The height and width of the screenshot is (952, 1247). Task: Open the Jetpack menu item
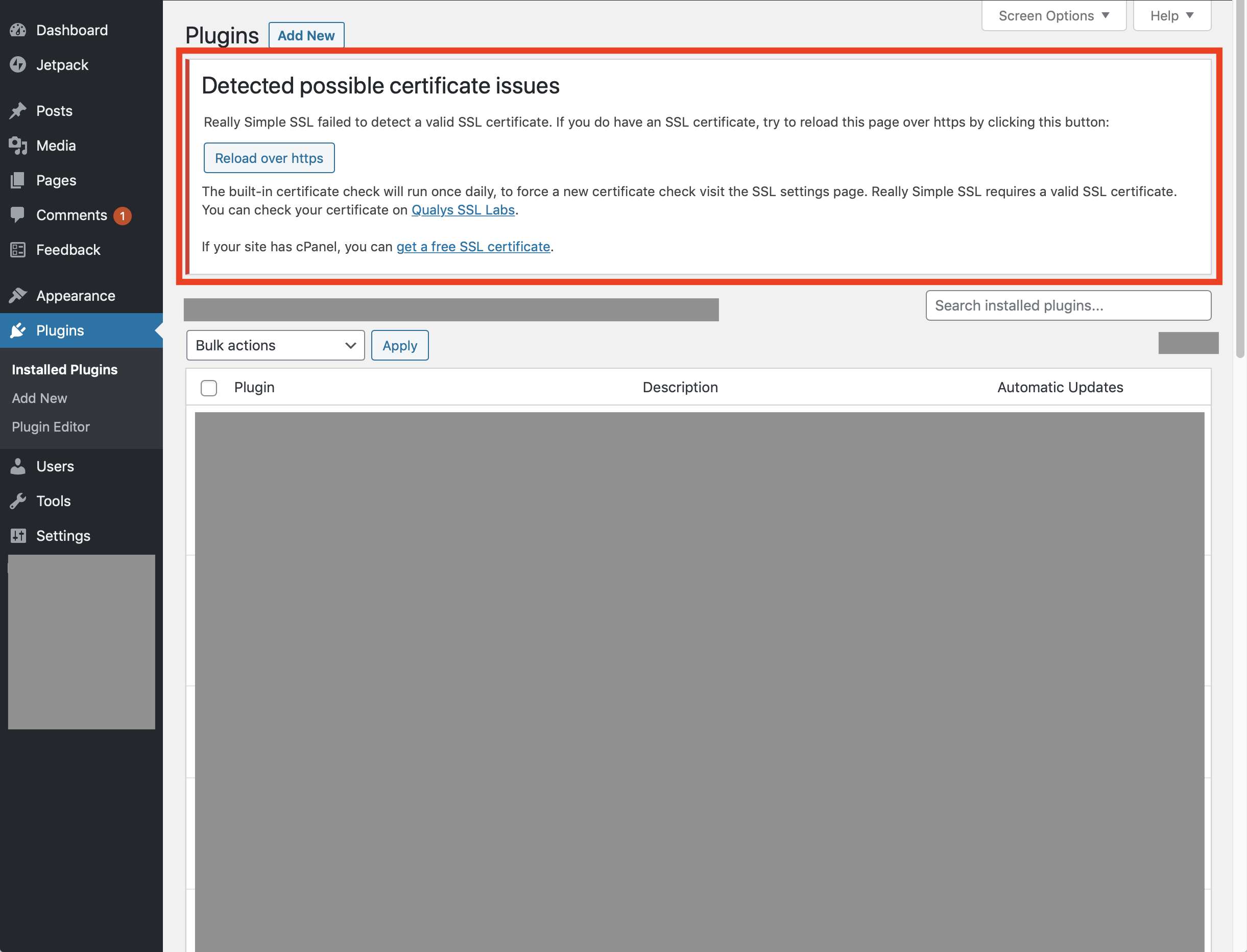tap(81, 64)
